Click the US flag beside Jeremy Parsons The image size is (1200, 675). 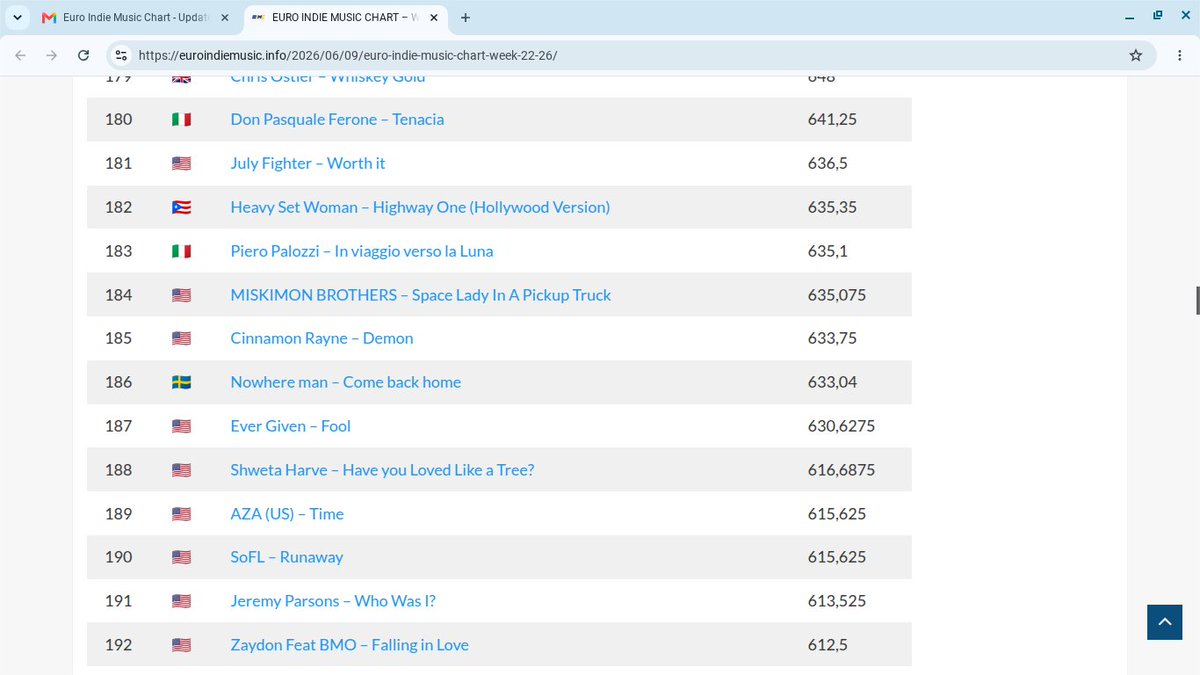181,602
